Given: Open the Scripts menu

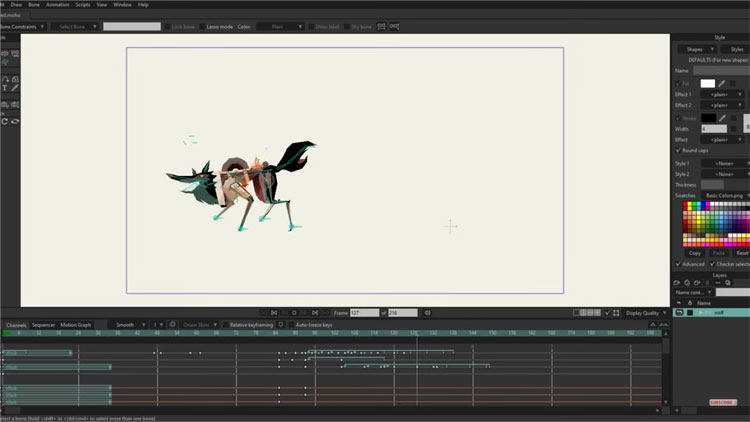Looking at the screenshot, I should [83, 5].
